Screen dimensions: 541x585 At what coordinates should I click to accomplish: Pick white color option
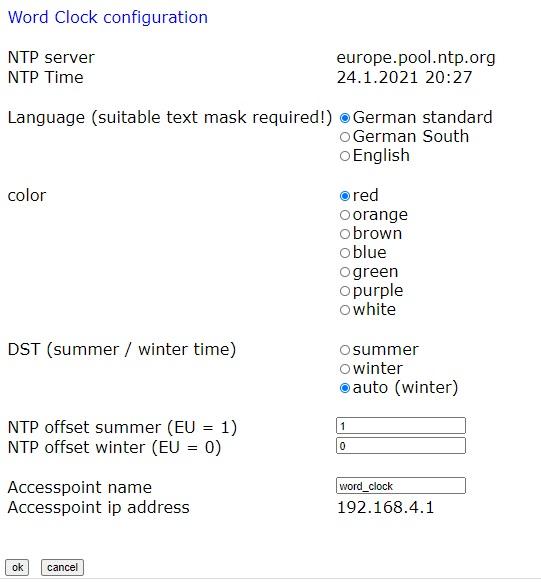(x=345, y=310)
